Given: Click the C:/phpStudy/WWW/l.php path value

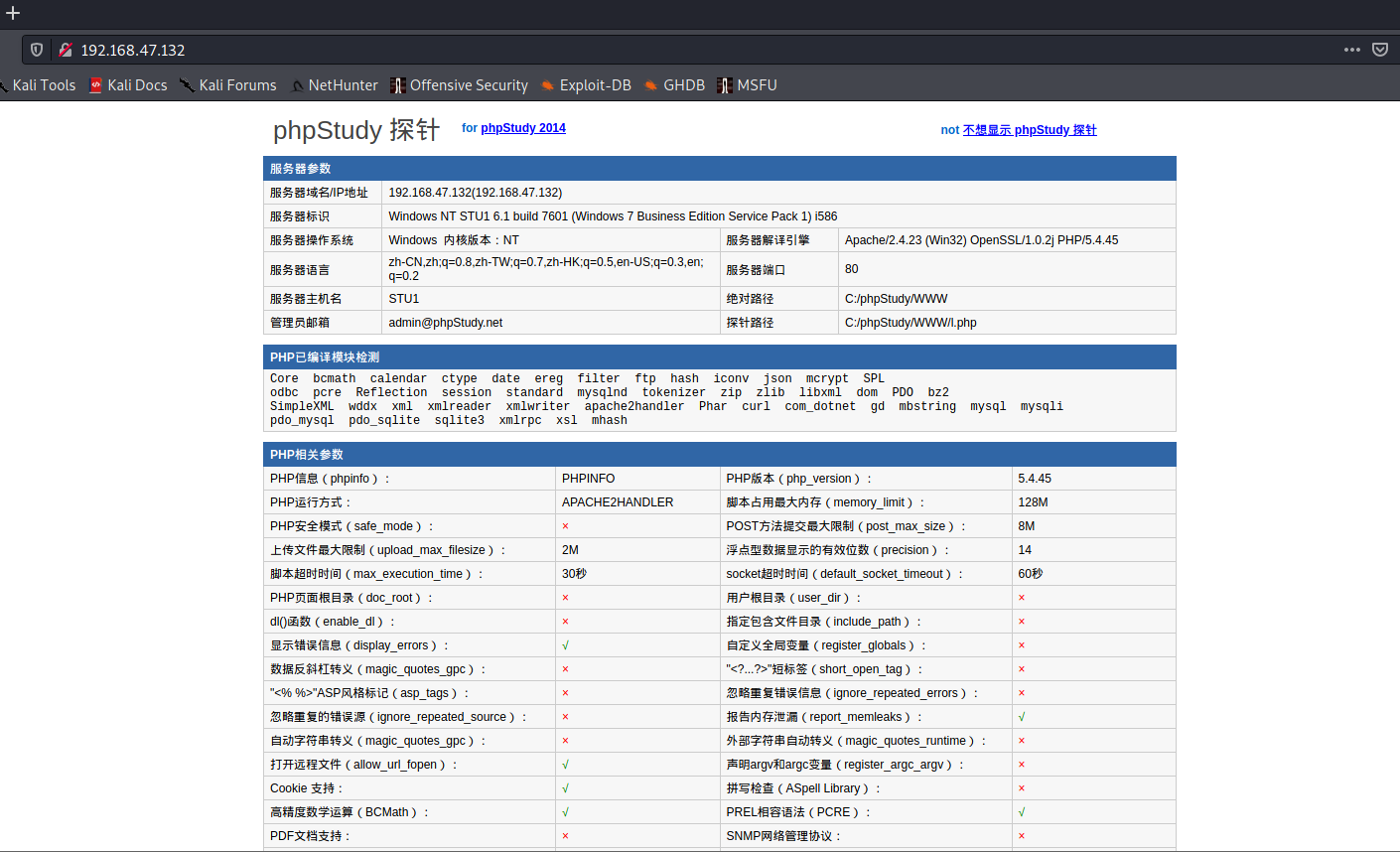Looking at the screenshot, I should coord(910,323).
